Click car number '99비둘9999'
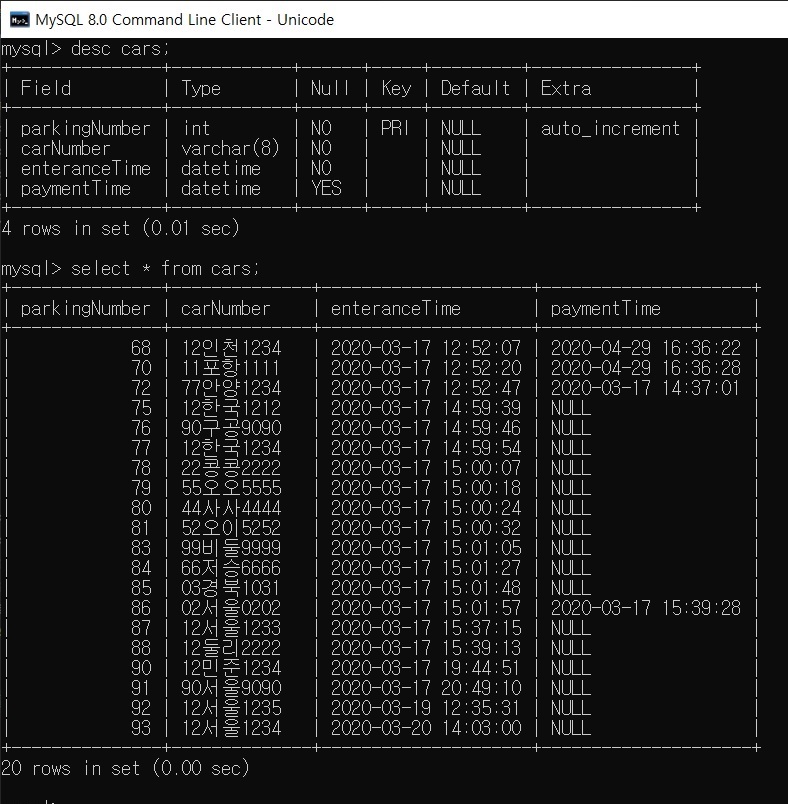 tap(231, 548)
